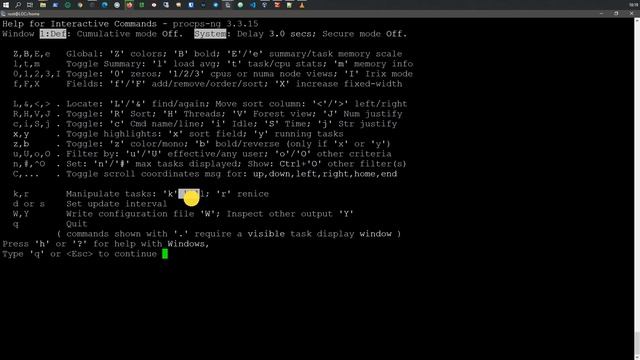Click the 'n,#,^O' Set max tasks row
This screenshot has width=640, height=360.
tap(210, 164)
